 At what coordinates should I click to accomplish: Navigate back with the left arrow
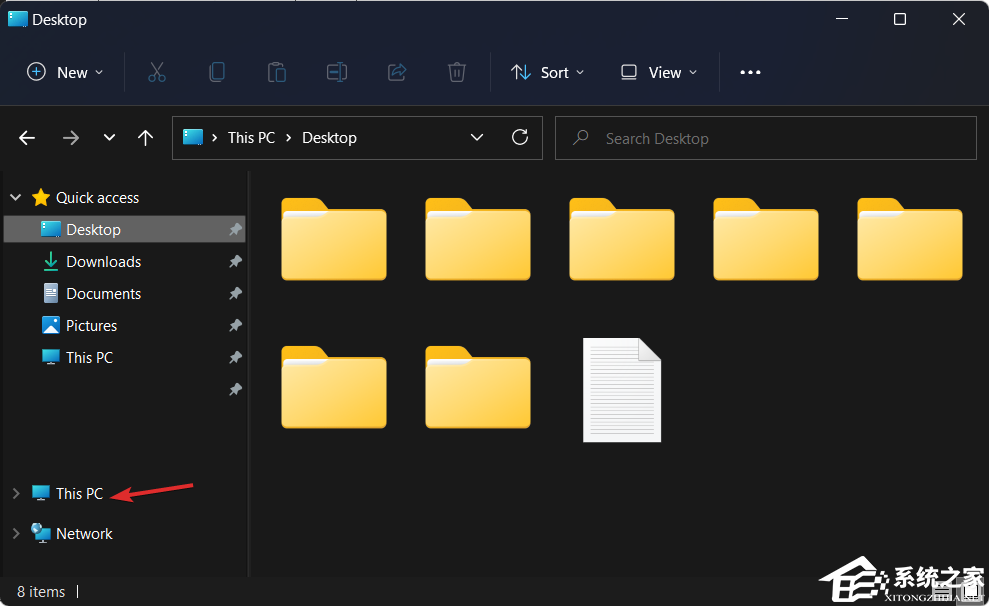(x=27, y=138)
